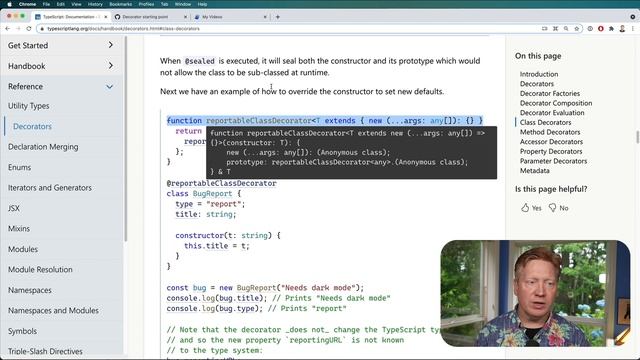Jump to Decorator Evaluation section
Screen dimensions: 640x360
click(552, 113)
